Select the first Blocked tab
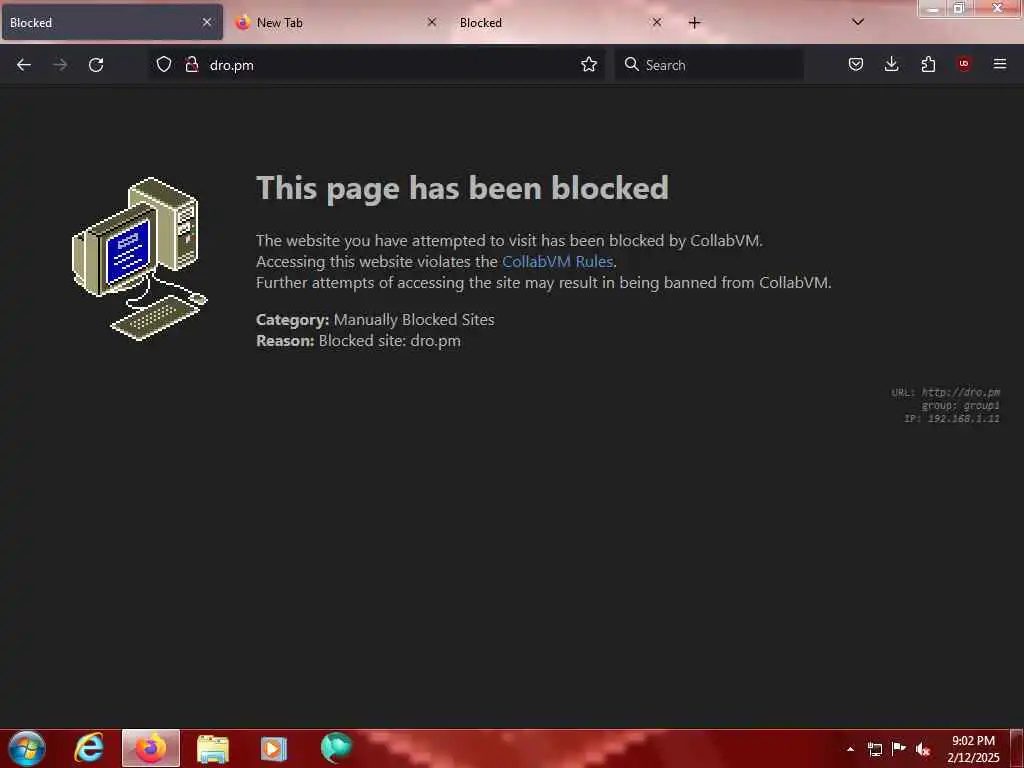1024x768 pixels. 112,23
